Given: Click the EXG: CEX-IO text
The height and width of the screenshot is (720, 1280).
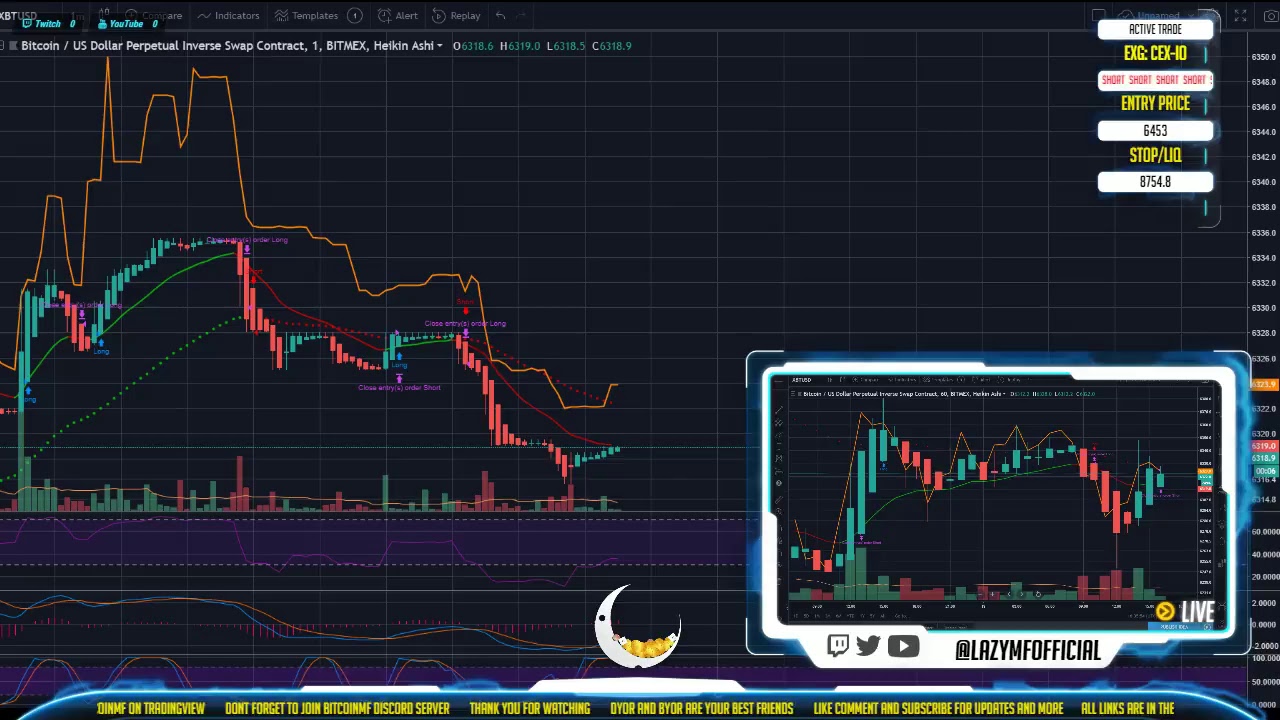Looking at the screenshot, I should [1155, 54].
